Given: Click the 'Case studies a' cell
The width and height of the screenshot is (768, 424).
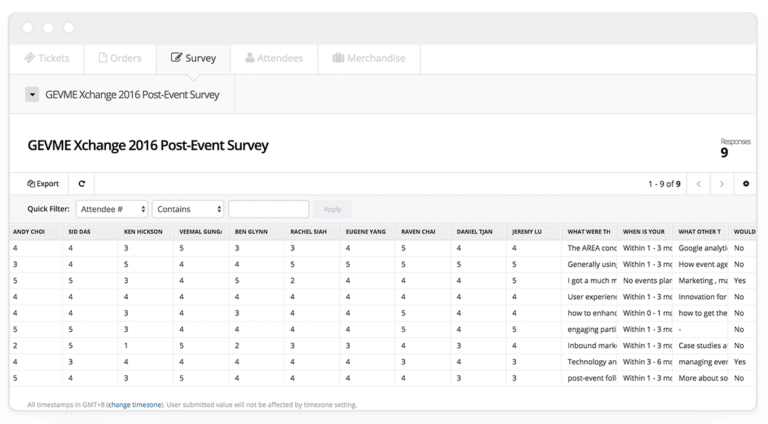Looking at the screenshot, I should (x=702, y=346).
